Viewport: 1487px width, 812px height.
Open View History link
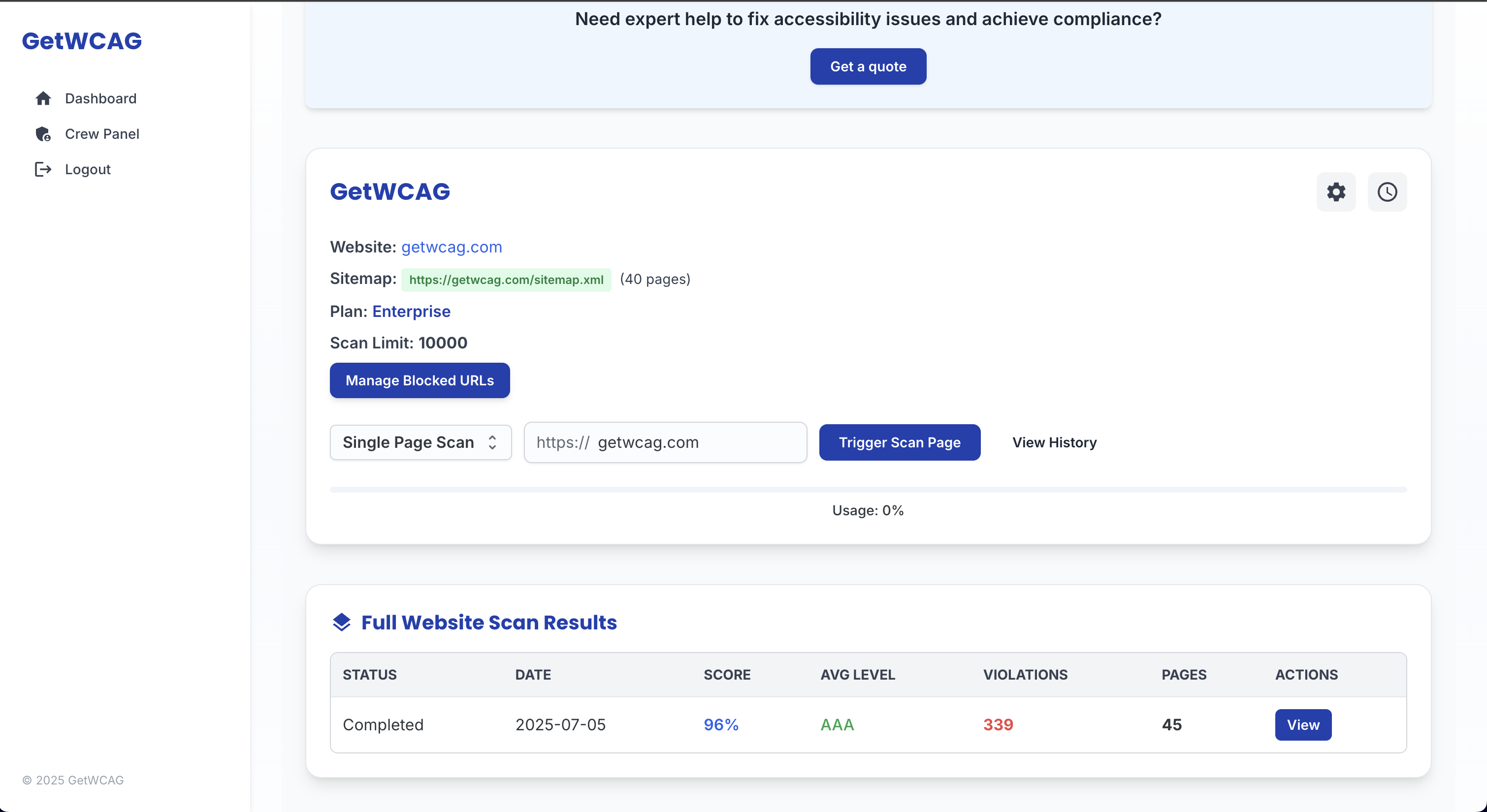[x=1054, y=442]
